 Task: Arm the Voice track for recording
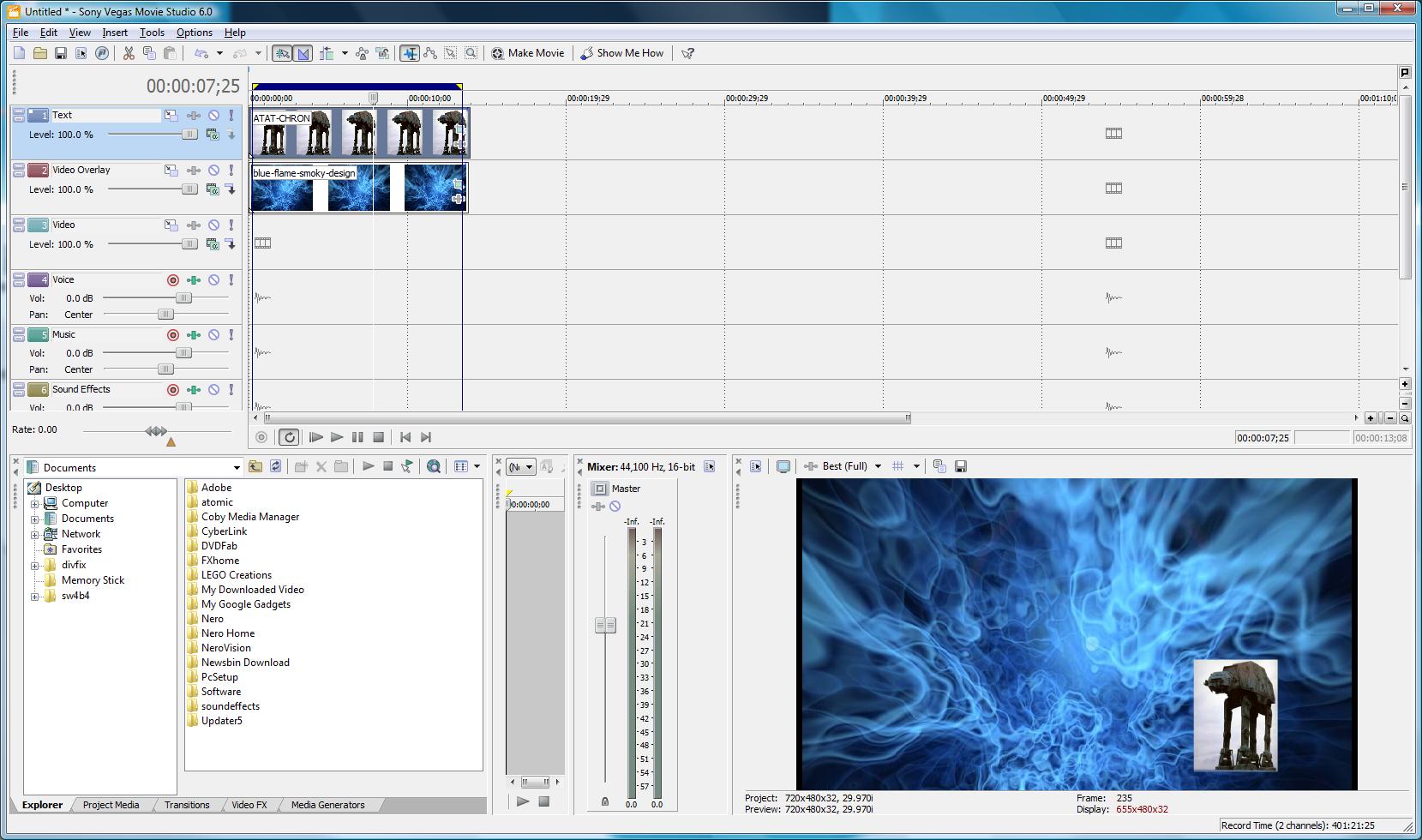point(173,280)
